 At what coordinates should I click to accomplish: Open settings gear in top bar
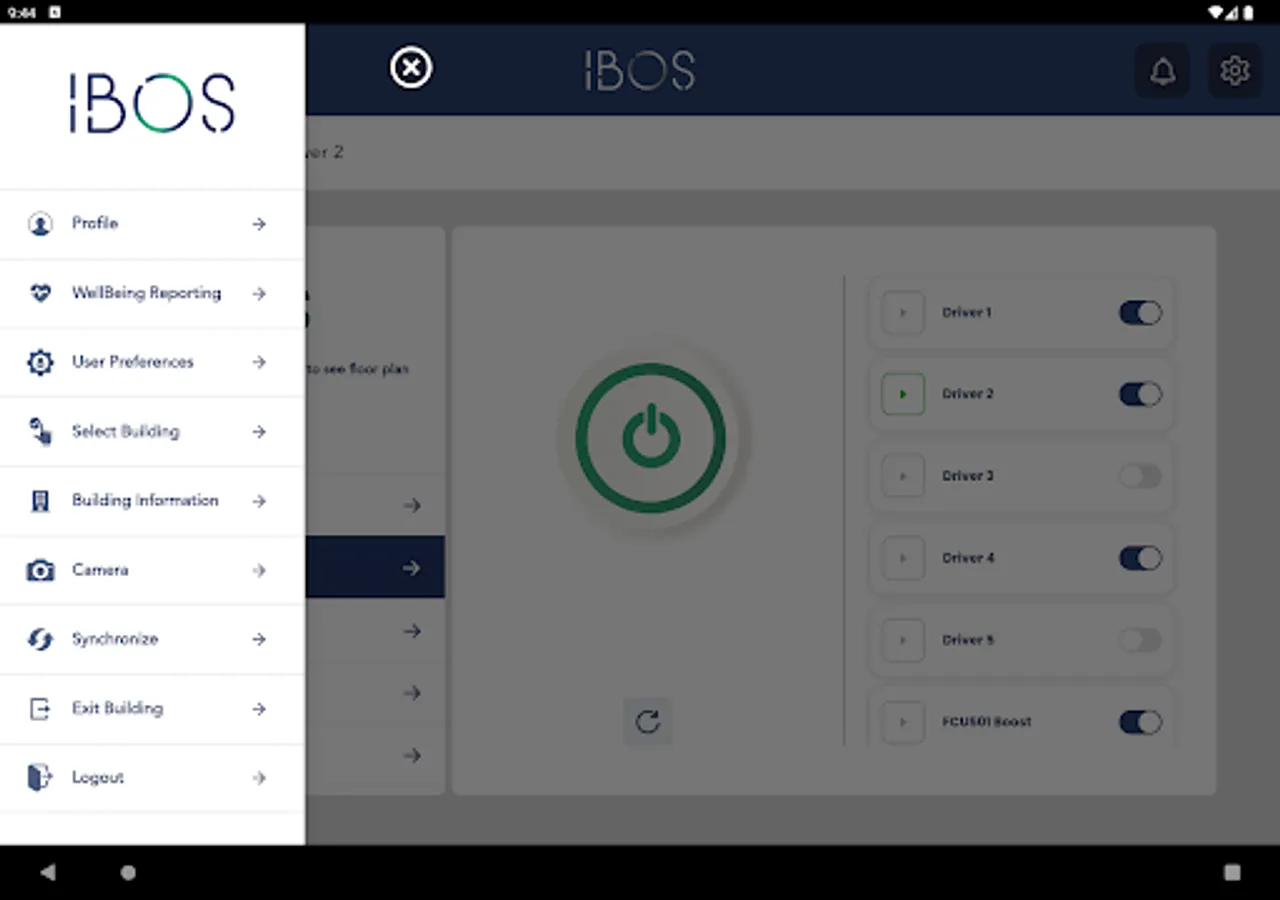(x=1235, y=71)
